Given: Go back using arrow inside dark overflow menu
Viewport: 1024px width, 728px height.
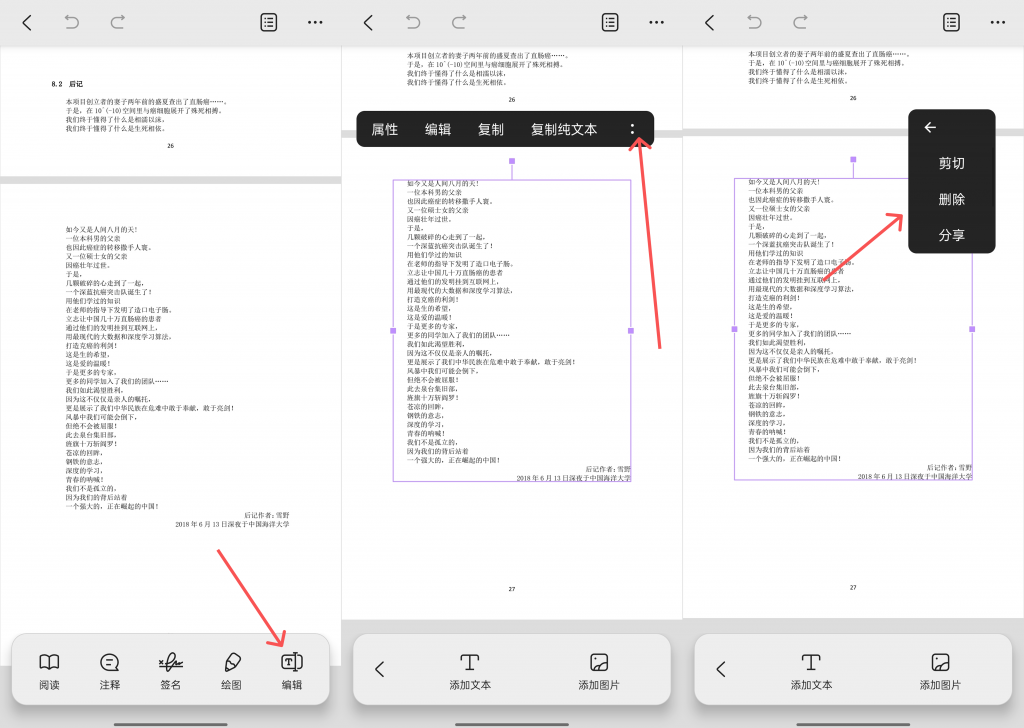Looking at the screenshot, I should pos(930,127).
